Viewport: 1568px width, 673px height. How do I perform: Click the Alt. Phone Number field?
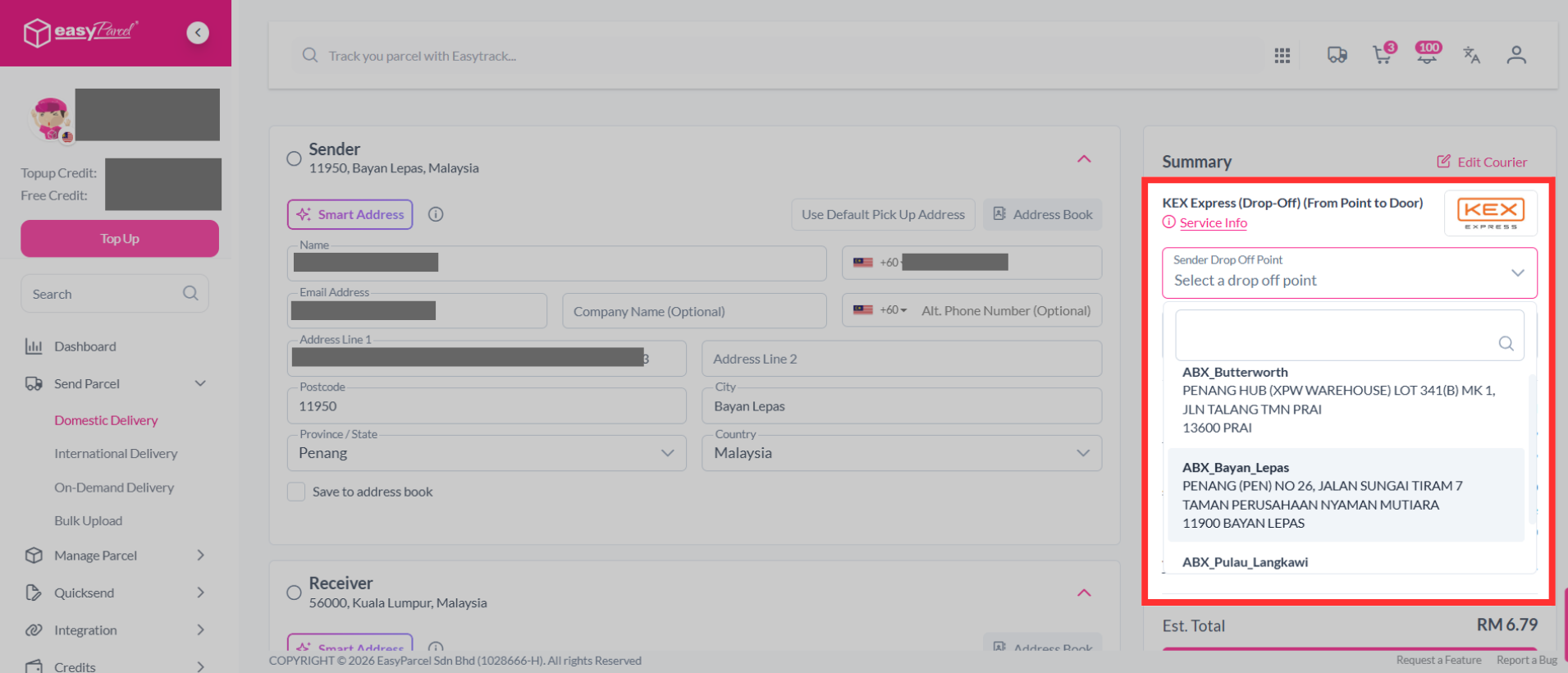pos(1006,310)
